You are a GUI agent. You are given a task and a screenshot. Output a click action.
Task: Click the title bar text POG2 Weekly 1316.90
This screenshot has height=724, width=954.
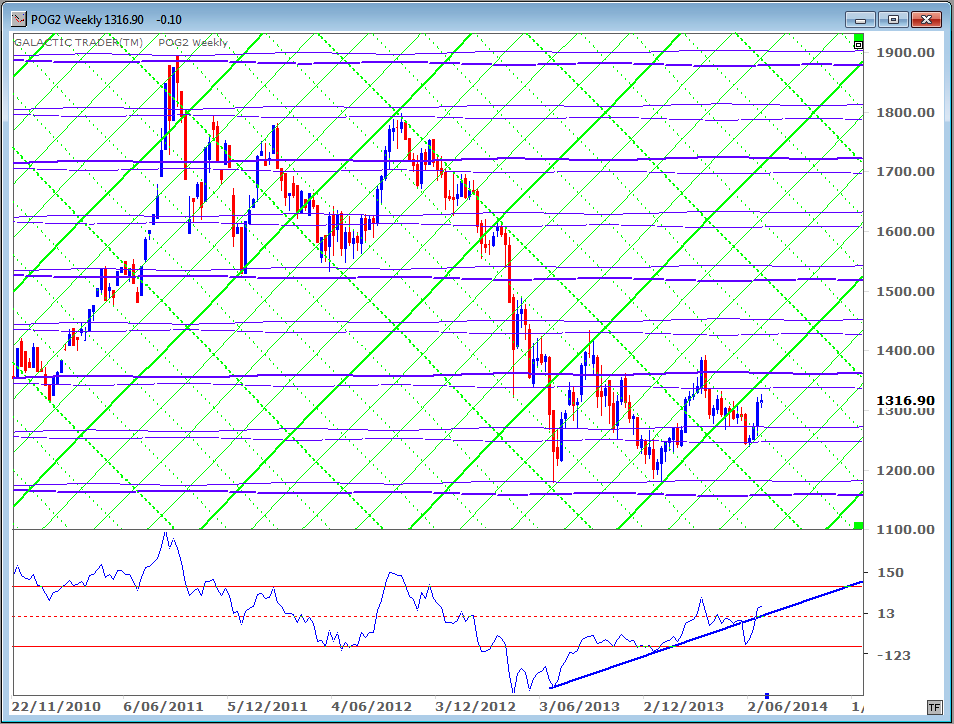click(87, 20)
